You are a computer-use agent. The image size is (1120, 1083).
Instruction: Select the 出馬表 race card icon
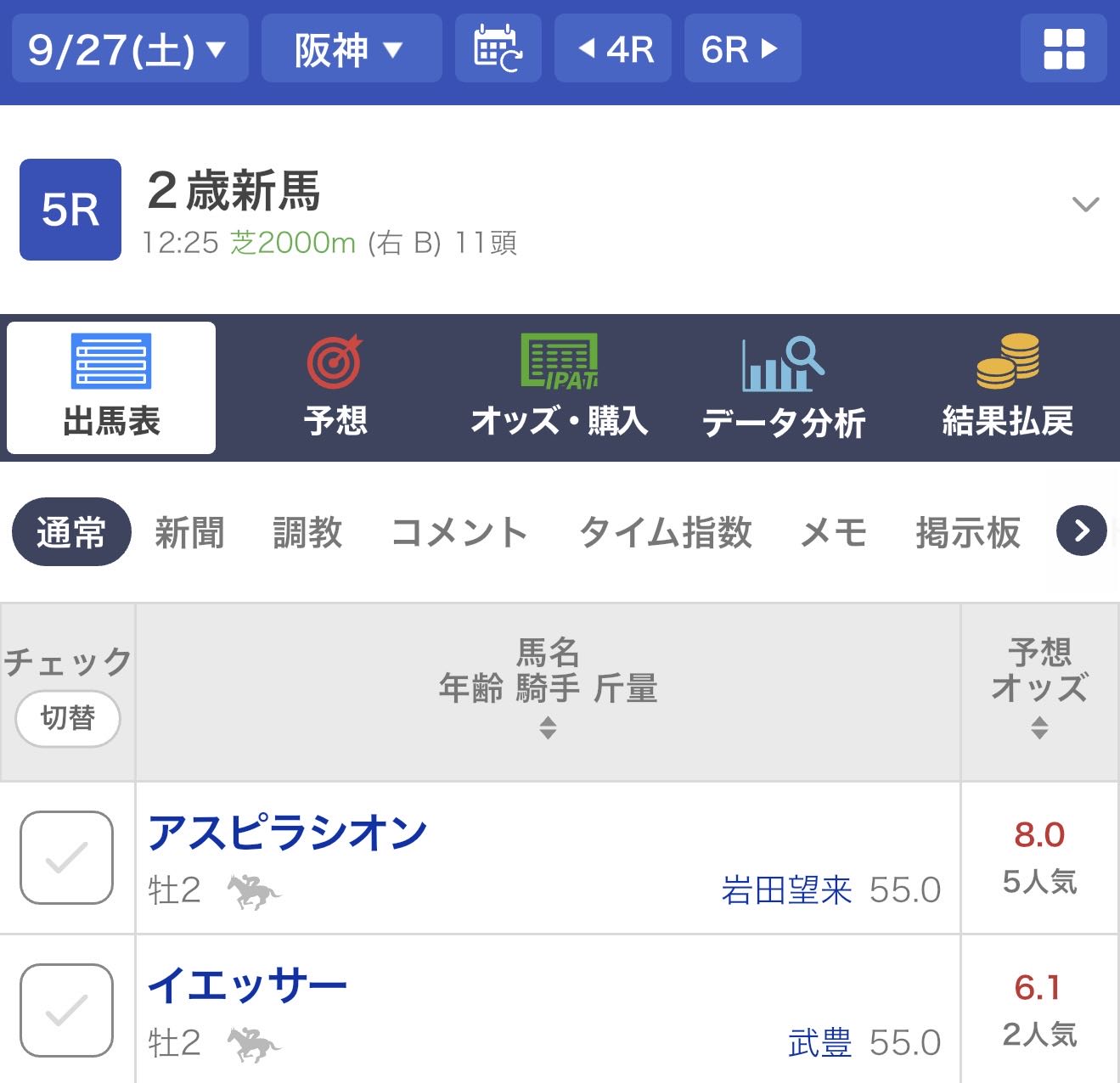click(111, 362)
